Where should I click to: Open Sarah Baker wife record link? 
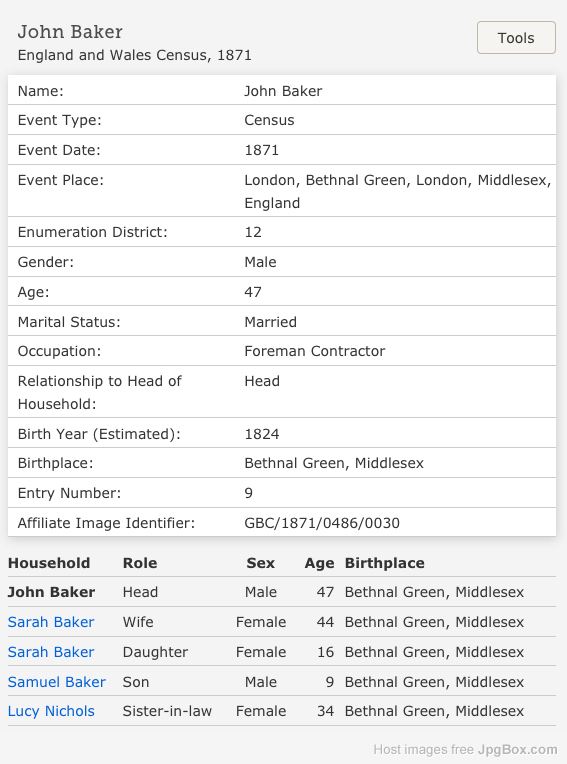51,622
